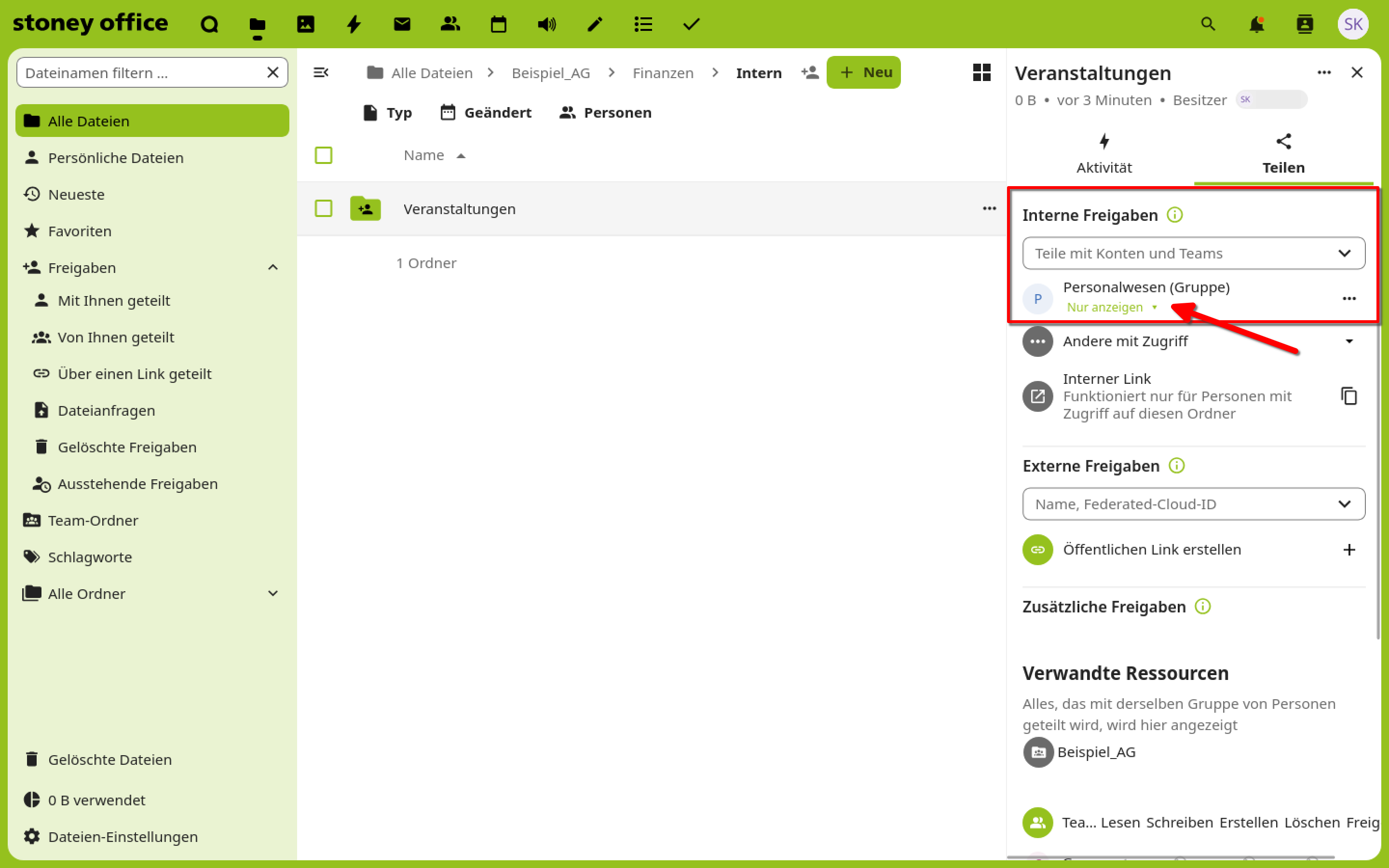The height and width of the screenshot is (868, 1389).
Task: Switch to the Aktivität tab
Action: (1104, 154)
